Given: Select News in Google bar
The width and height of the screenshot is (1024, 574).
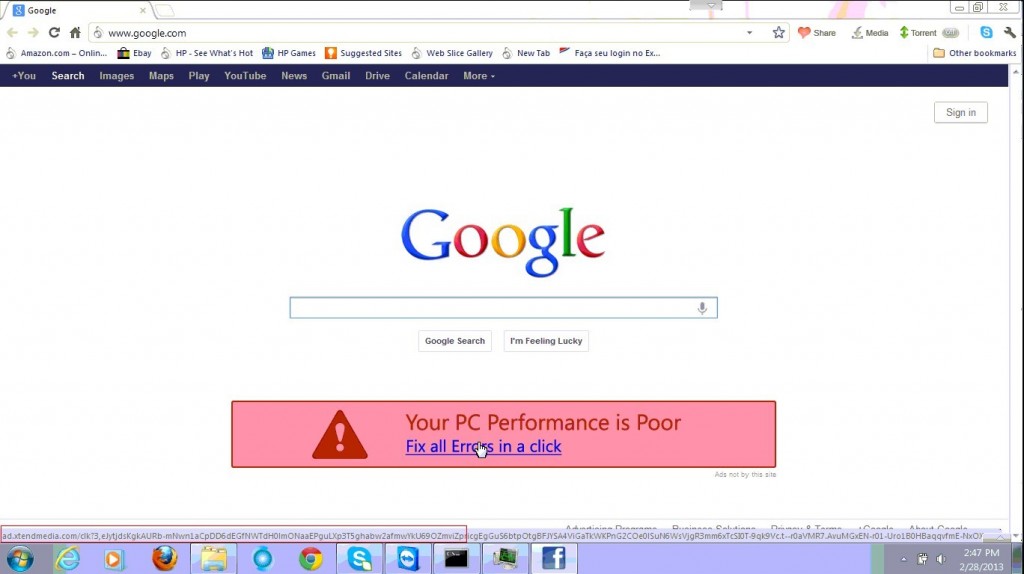Looking at the screenshot, I should (294, 76).
